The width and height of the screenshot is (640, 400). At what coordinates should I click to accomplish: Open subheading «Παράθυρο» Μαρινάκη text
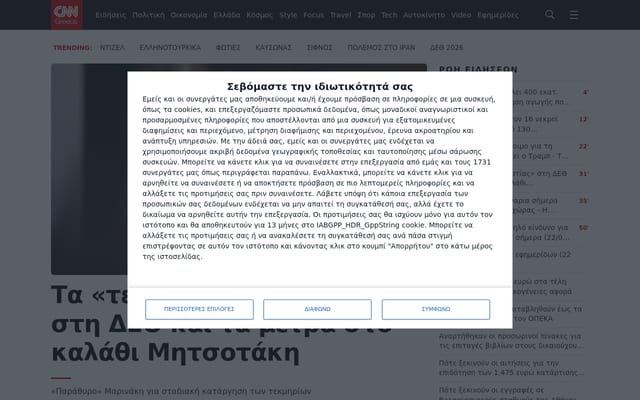coord(181,391)
